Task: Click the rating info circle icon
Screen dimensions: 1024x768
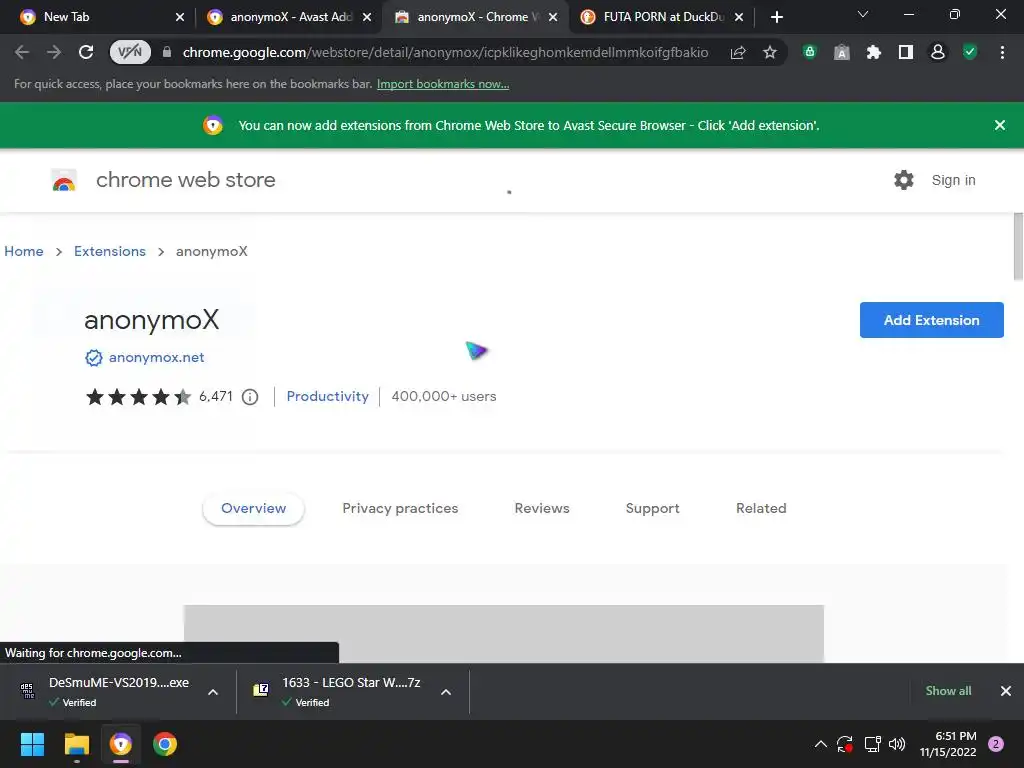Action: 250,397
